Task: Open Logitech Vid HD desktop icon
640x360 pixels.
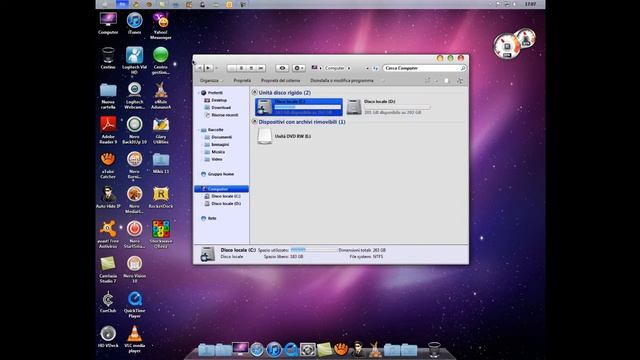Action: 134,61
